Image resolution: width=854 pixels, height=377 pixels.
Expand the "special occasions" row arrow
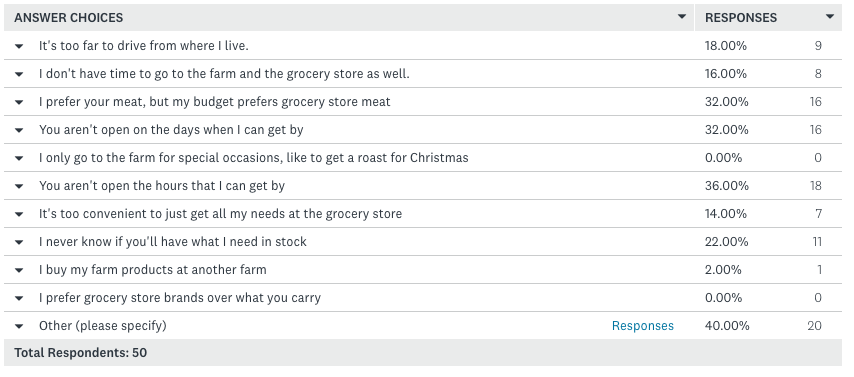click(19, 159)
